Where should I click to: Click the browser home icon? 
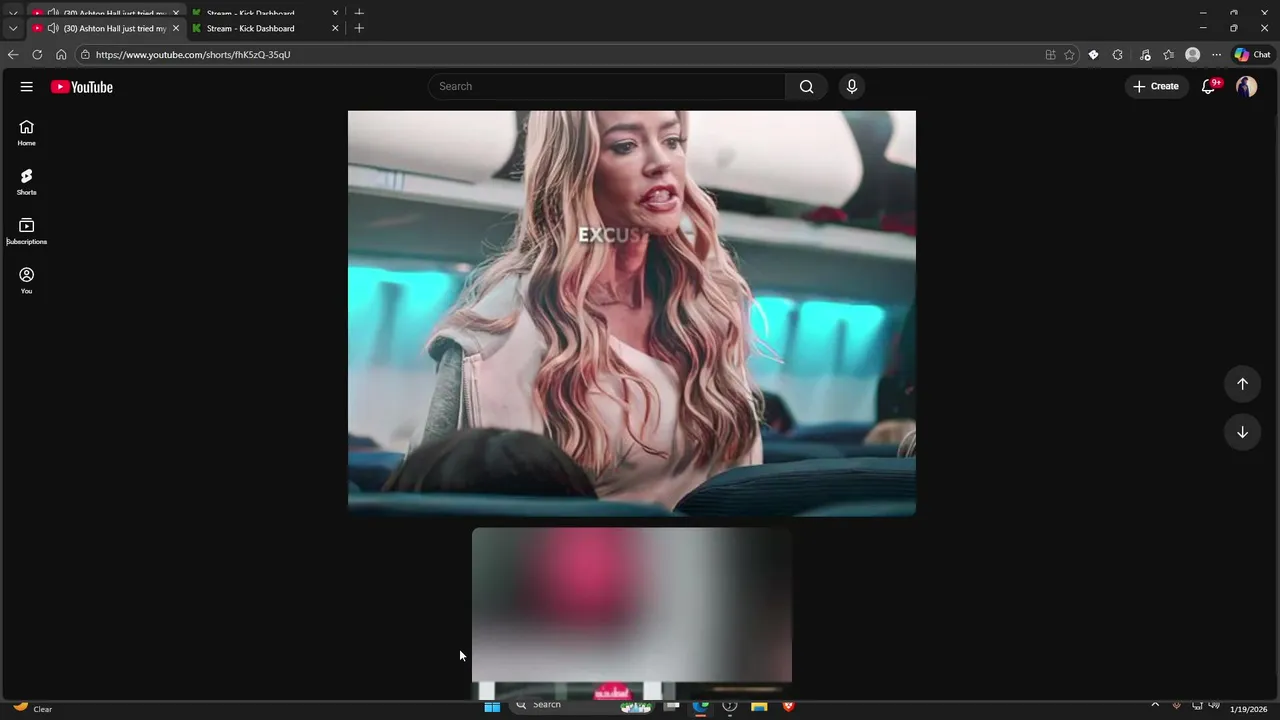61,55
